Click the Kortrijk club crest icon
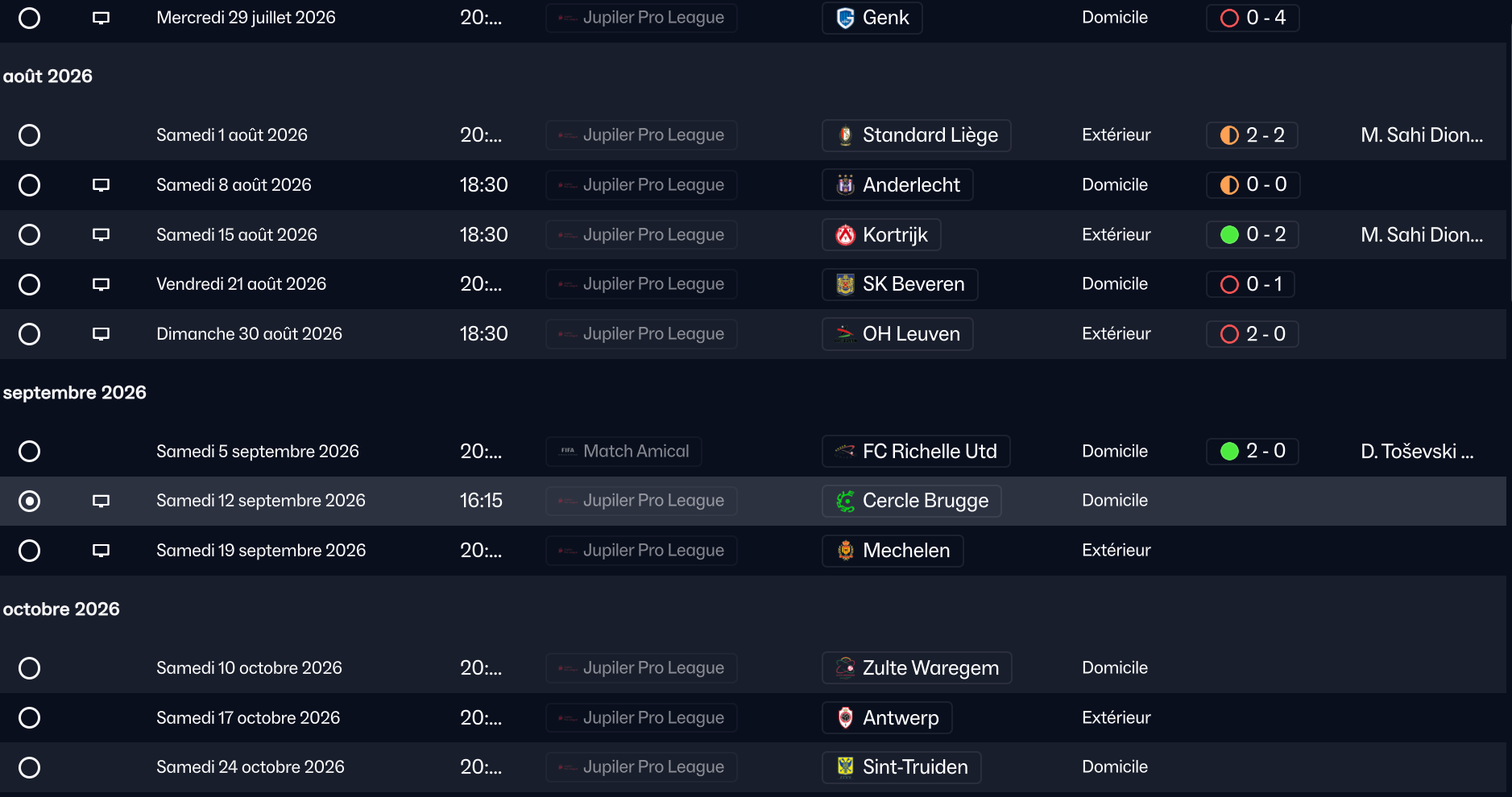The height and width of the screenshot is (797, 1512). (x=845, y=235)
